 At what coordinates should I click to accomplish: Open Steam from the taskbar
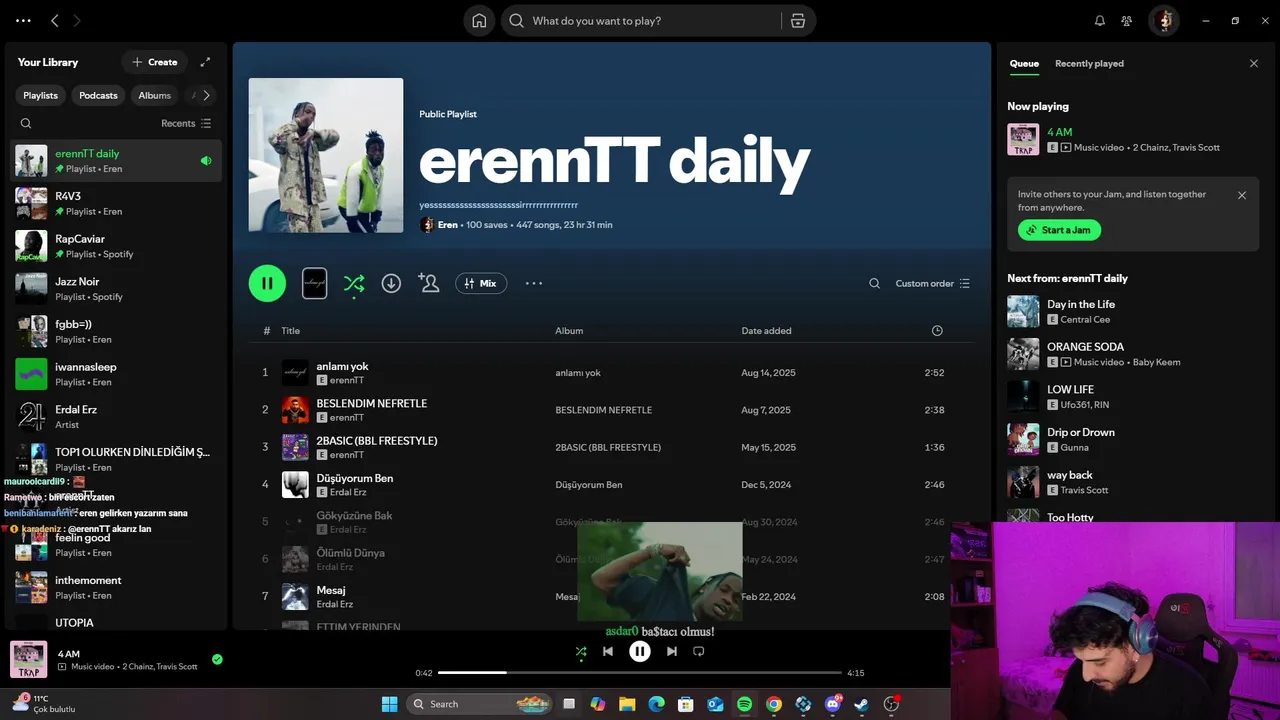pyautogui.click(x=861, y=704)
